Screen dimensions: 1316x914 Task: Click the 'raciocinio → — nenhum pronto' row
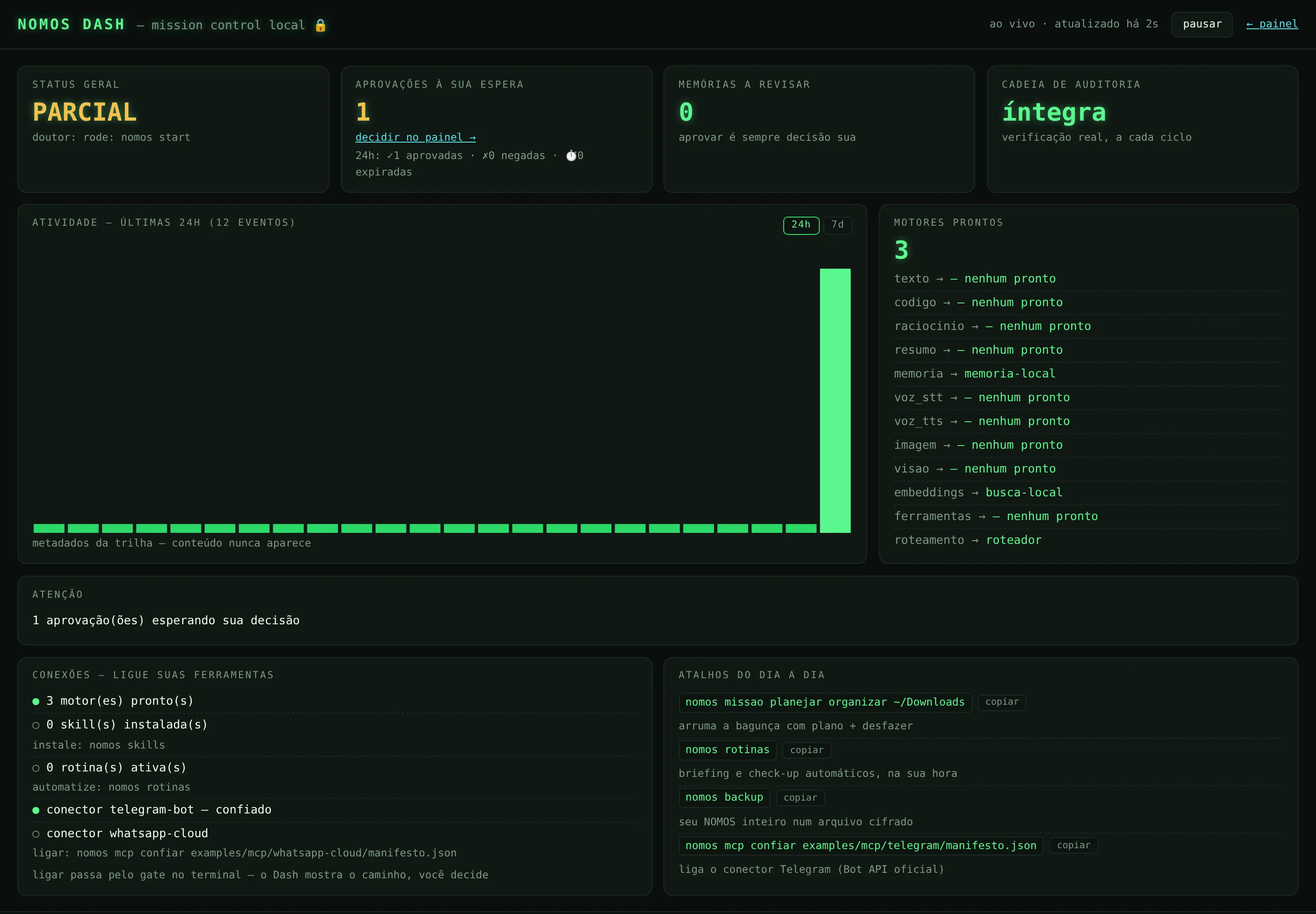tap(1088, 326)
